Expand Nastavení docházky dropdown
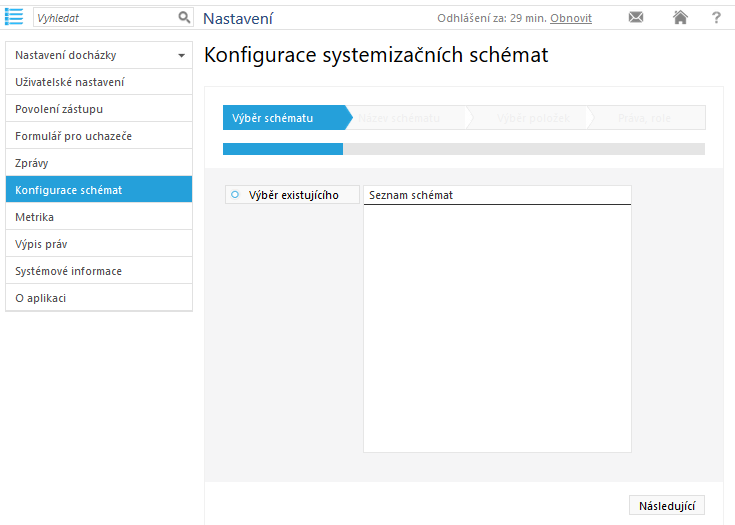This screenshot has height=525, width=735. 99,55
